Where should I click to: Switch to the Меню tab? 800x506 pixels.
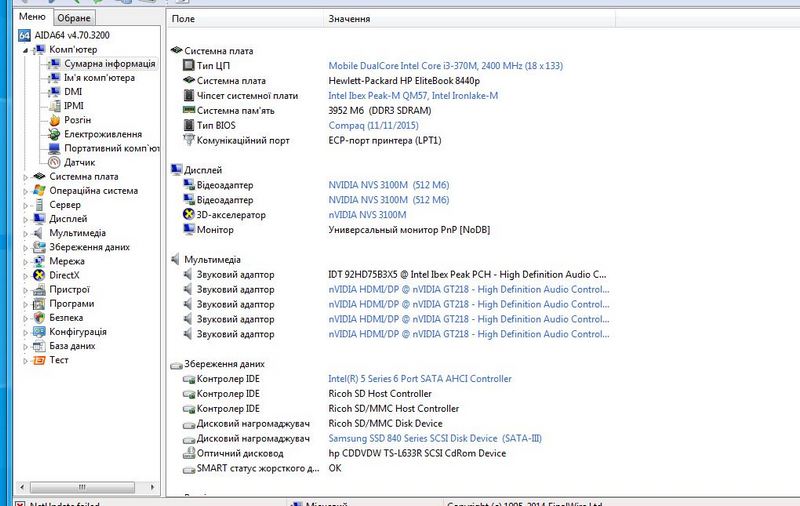(29, 18)
